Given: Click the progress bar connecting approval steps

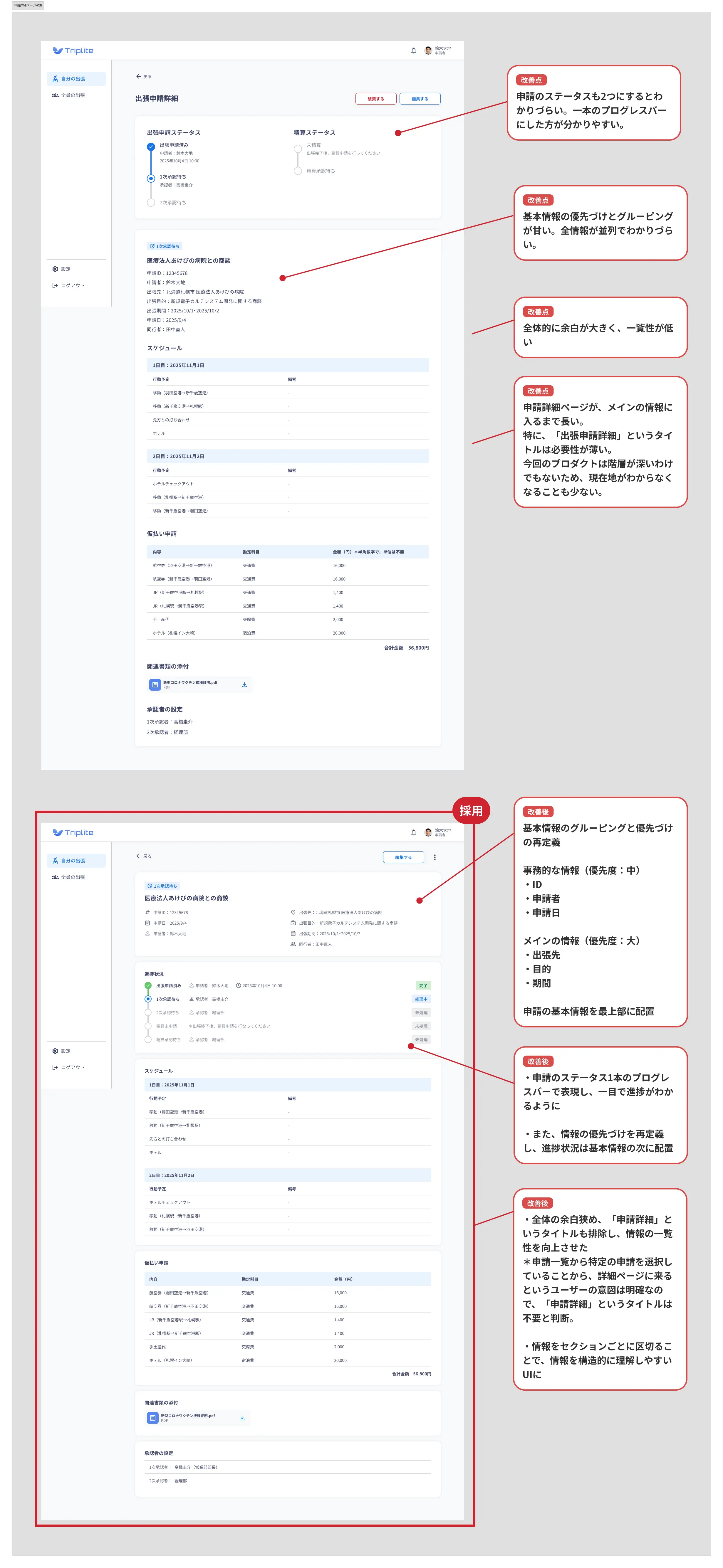Looking at the screenshot, I should pos(151,162).
